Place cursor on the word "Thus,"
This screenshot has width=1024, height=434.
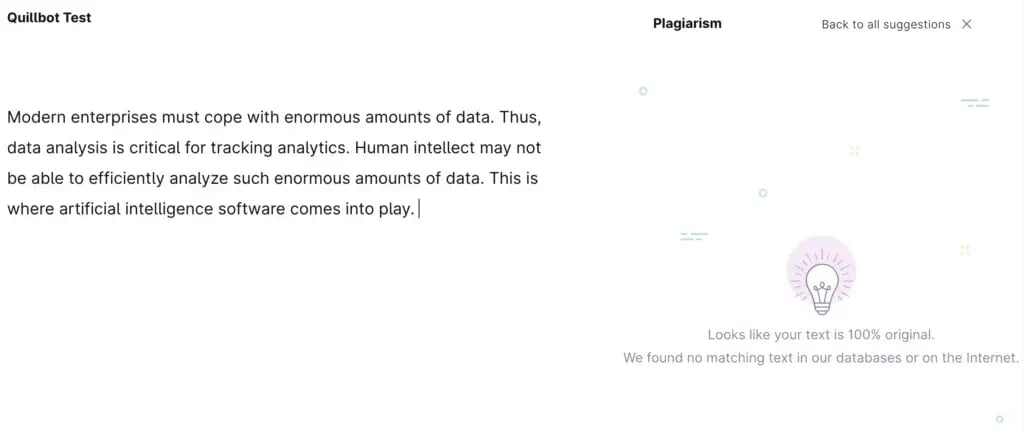coord(520,117)
